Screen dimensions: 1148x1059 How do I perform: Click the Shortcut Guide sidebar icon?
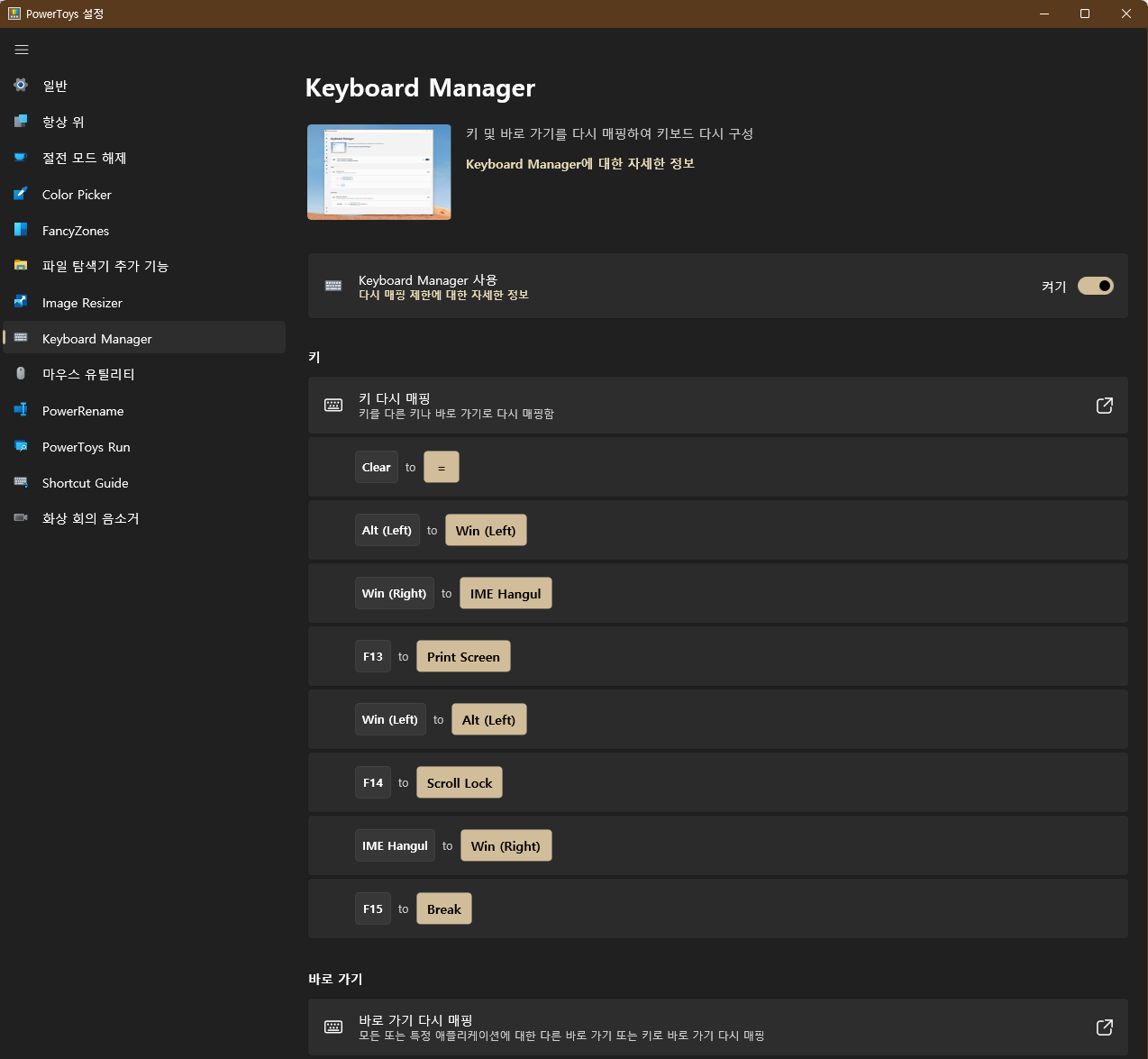click(x=21, y=482)
